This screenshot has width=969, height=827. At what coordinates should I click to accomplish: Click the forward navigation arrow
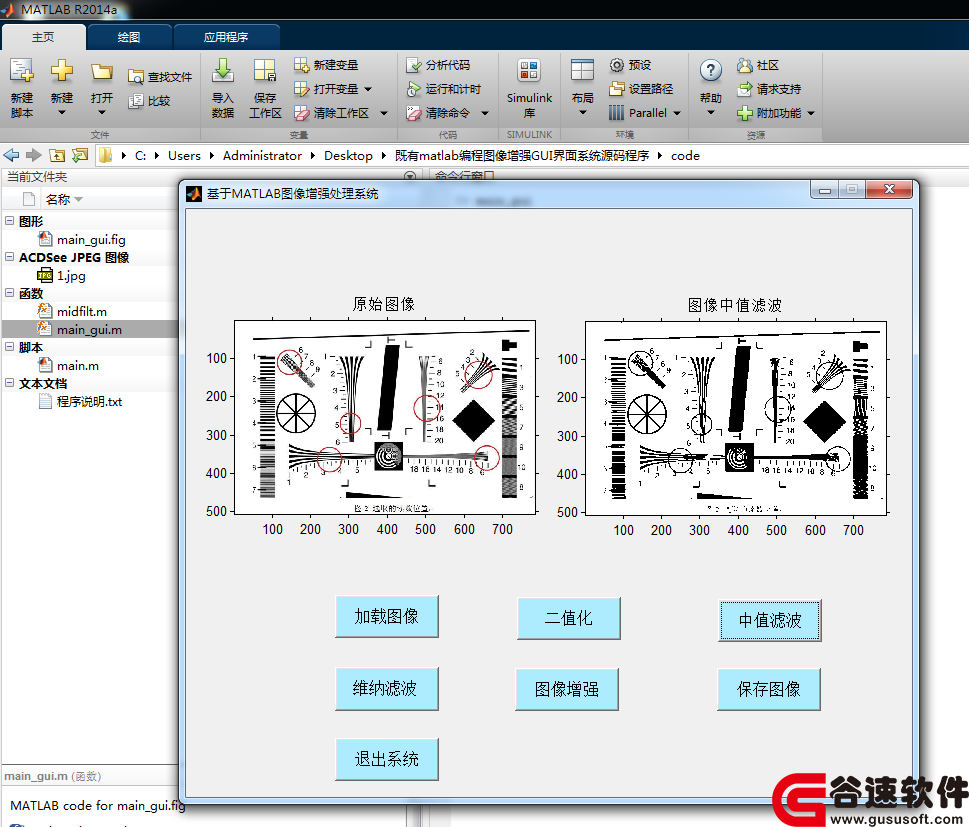[34, 155]
